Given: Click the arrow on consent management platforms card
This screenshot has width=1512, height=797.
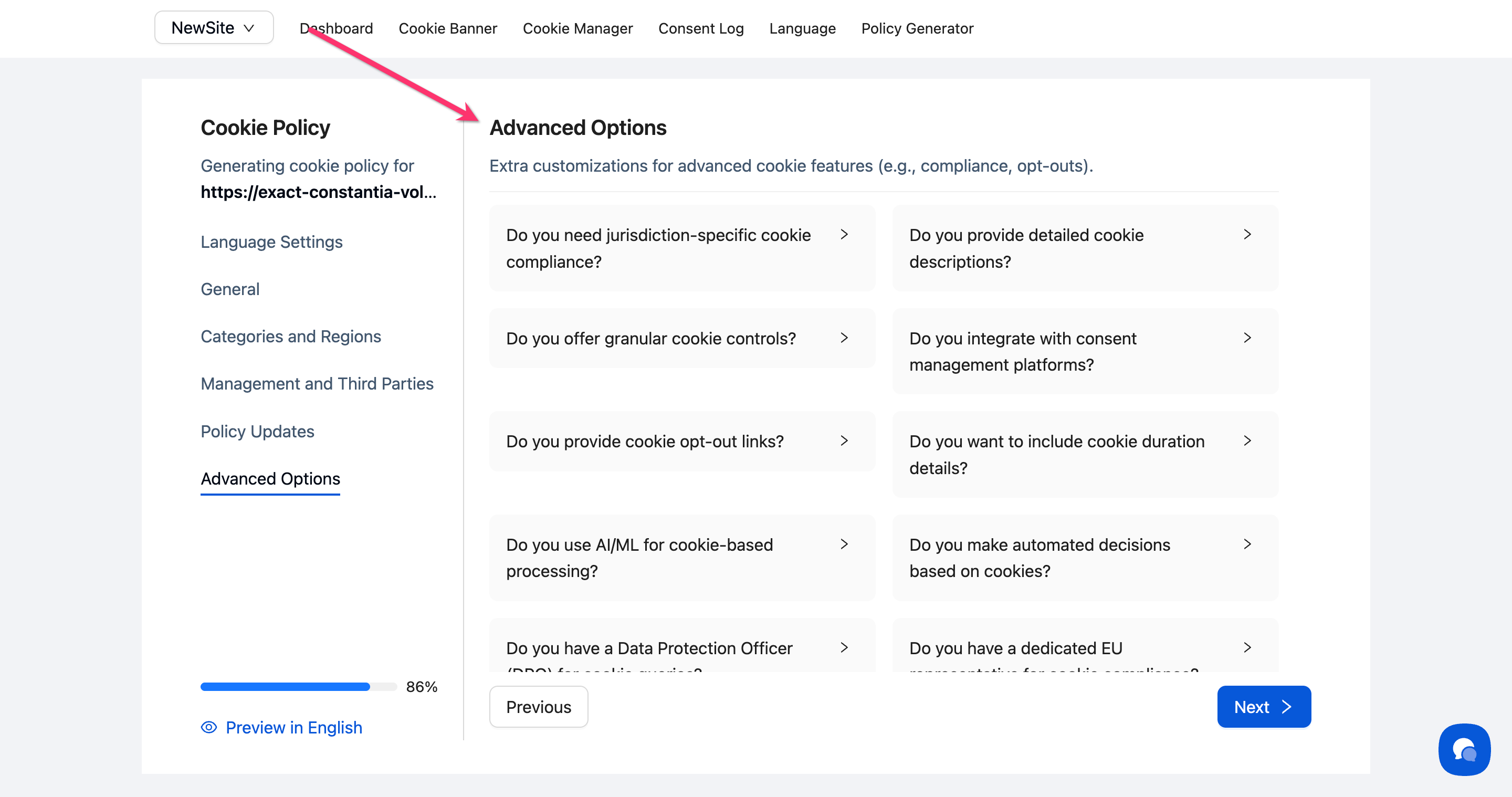Looking at the screenshot, I should 1247,338.
